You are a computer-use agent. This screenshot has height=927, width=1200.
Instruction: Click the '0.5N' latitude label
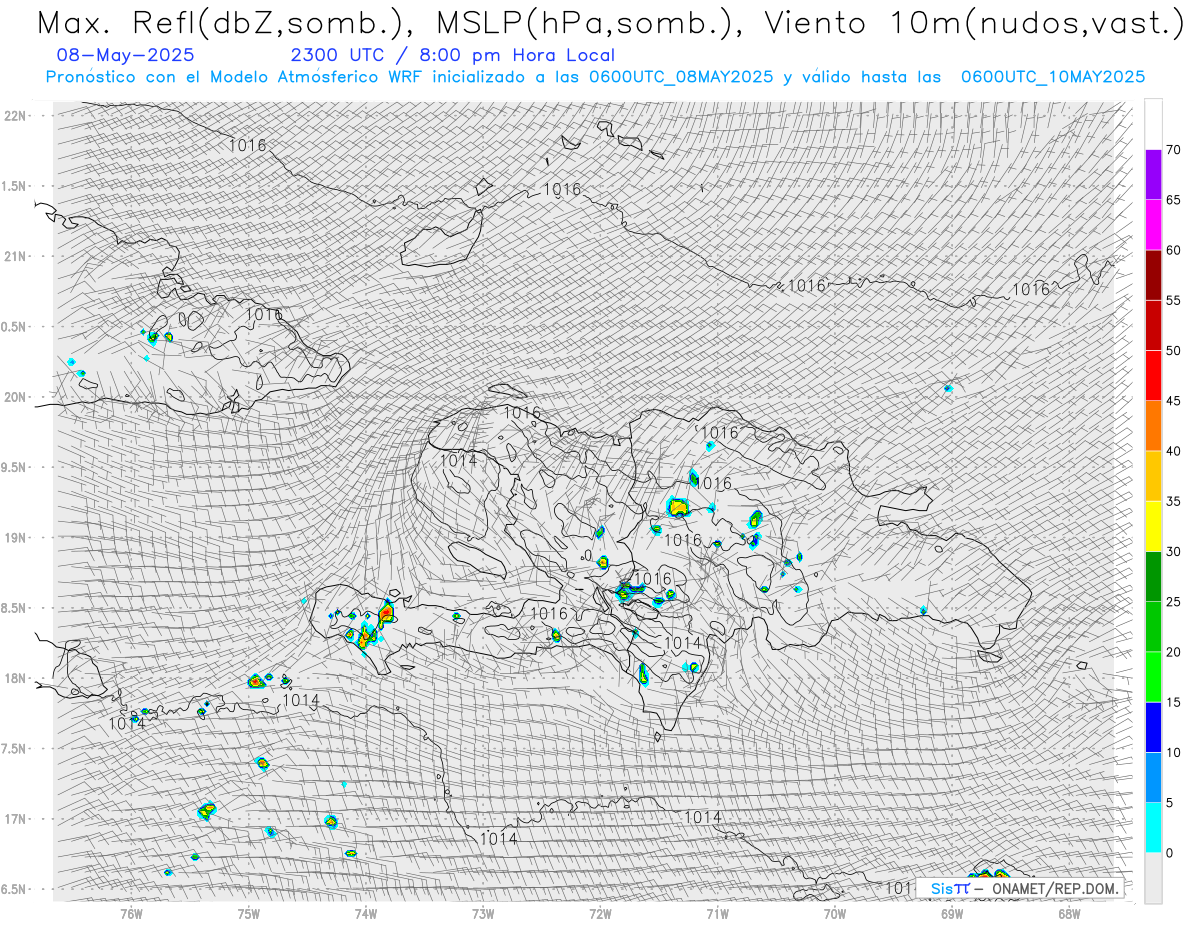15,327
